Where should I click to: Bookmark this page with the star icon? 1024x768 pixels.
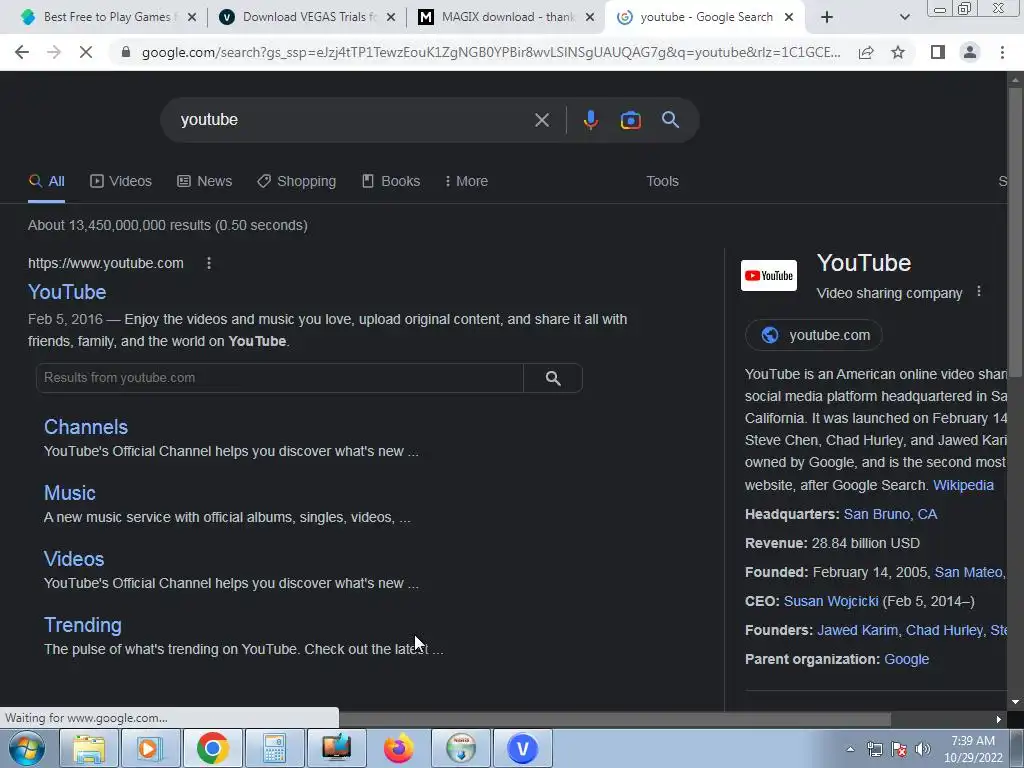coord(898,52)
